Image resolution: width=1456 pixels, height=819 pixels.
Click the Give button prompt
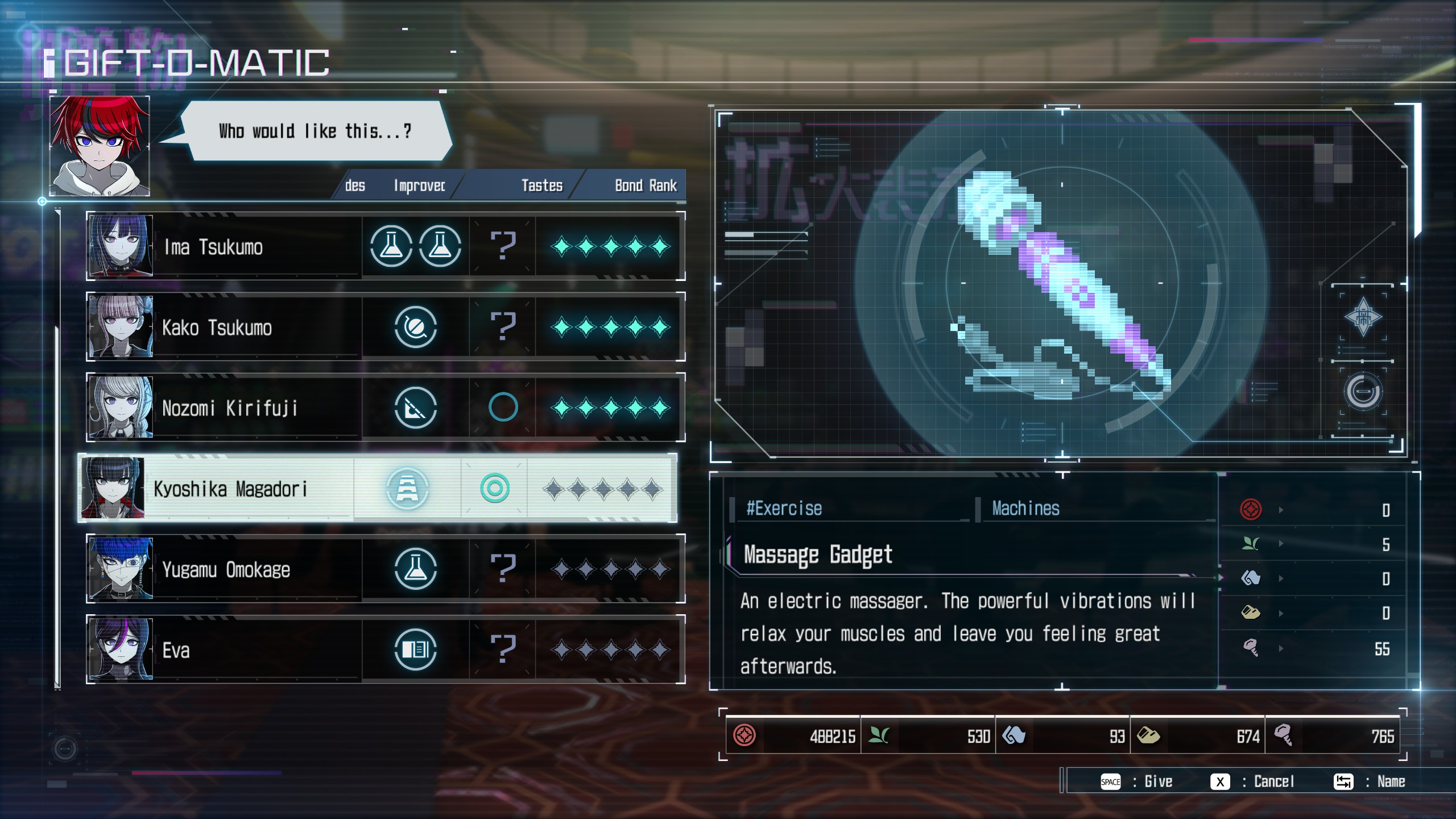pos(1136,781)
